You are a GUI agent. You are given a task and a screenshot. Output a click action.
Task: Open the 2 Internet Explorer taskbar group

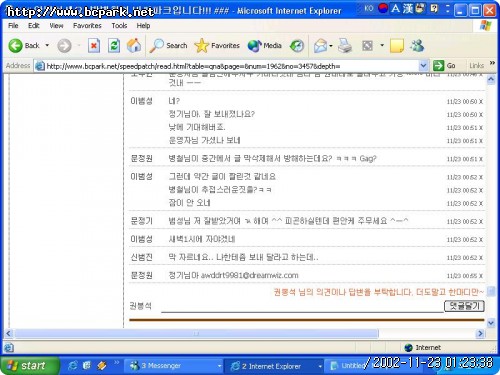274,366
